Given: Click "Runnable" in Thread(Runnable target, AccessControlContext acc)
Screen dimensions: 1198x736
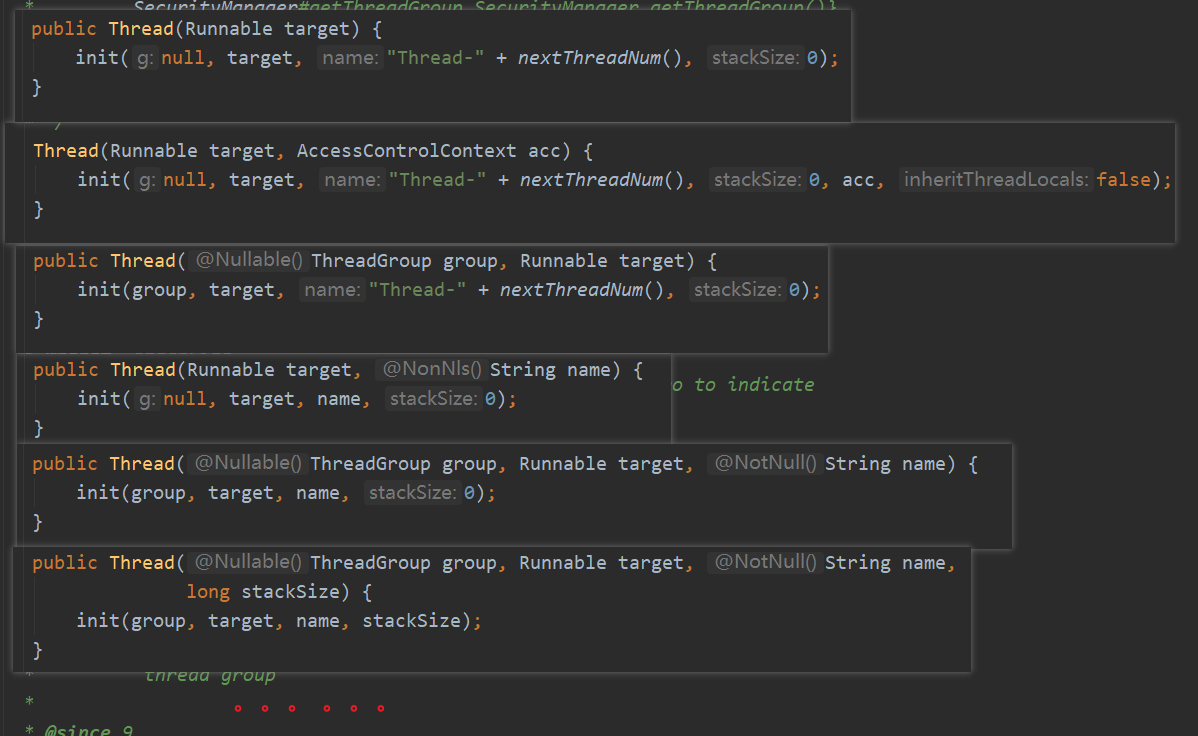Looking at the screenshot, I should pos(154,151).
